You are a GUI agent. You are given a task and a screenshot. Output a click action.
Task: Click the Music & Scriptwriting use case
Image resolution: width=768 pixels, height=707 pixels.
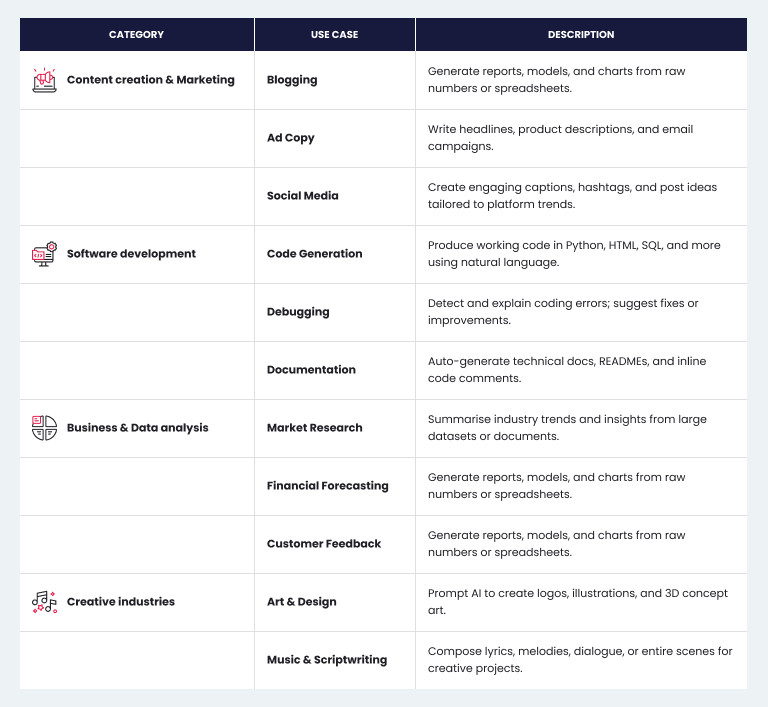pos(327,660)
